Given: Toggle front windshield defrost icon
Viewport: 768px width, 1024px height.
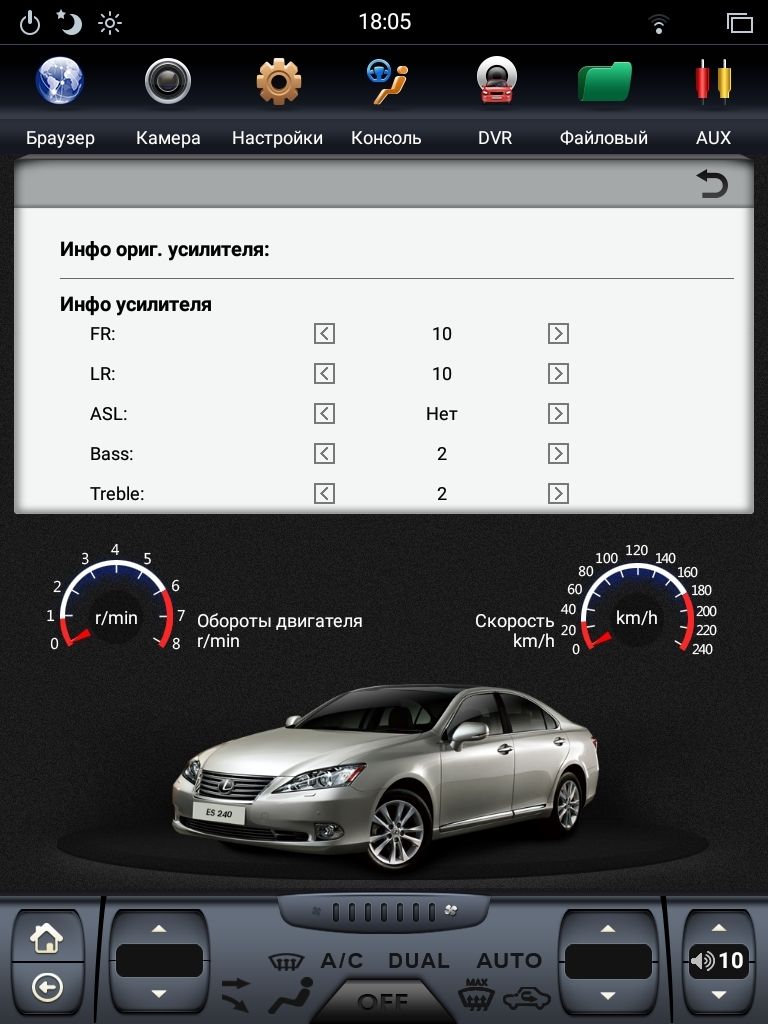Looking at the screenshot, I should [x=286, y=961].
